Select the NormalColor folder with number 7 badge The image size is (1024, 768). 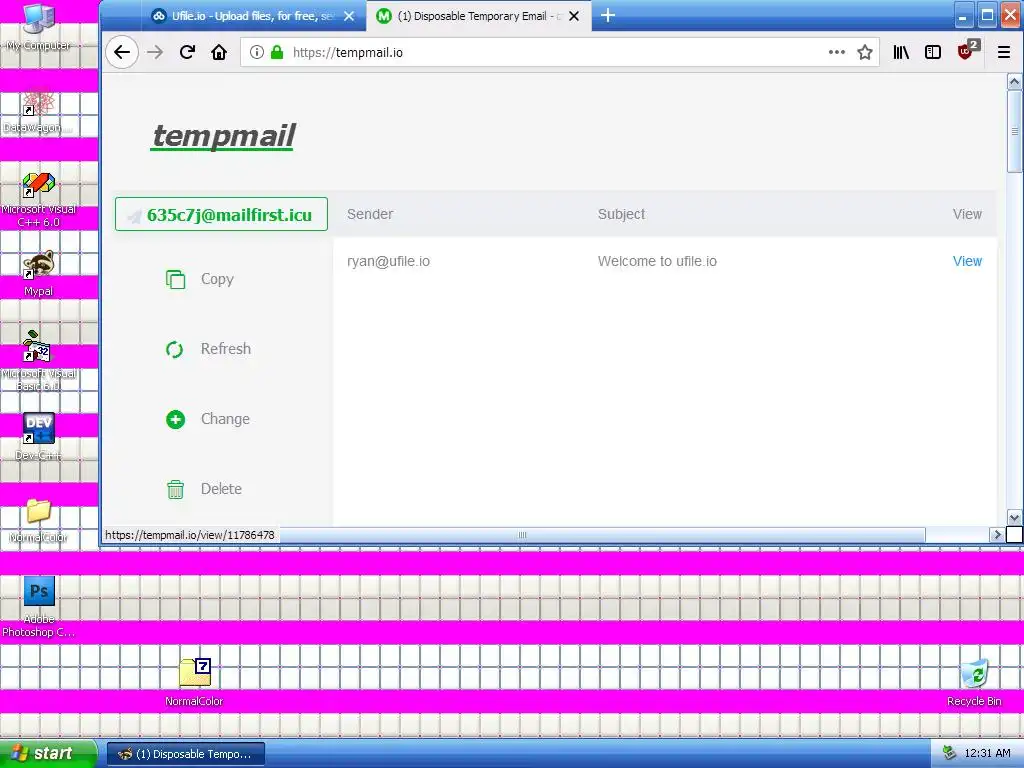pos(194,680)
